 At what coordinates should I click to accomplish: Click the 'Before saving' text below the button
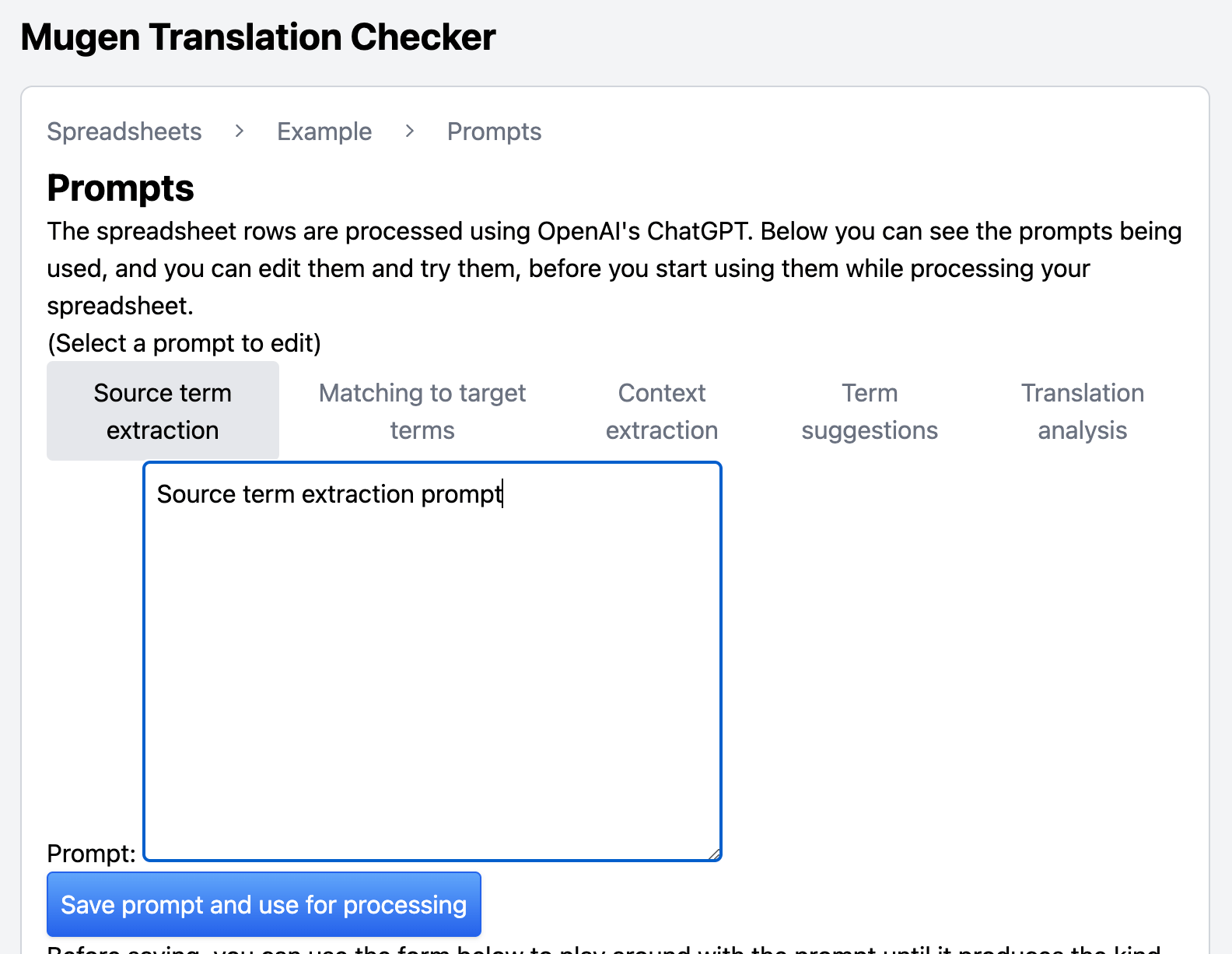604,949
